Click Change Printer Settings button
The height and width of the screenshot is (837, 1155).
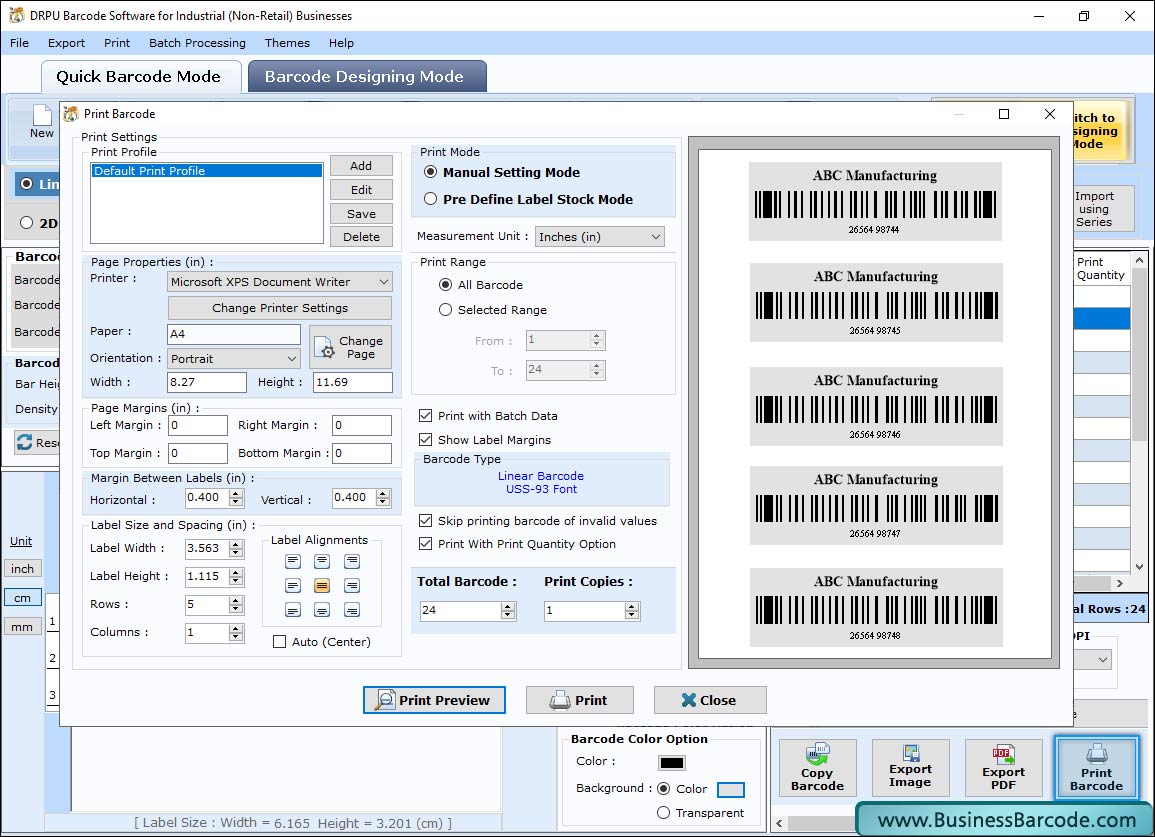[x=280, y=308]
